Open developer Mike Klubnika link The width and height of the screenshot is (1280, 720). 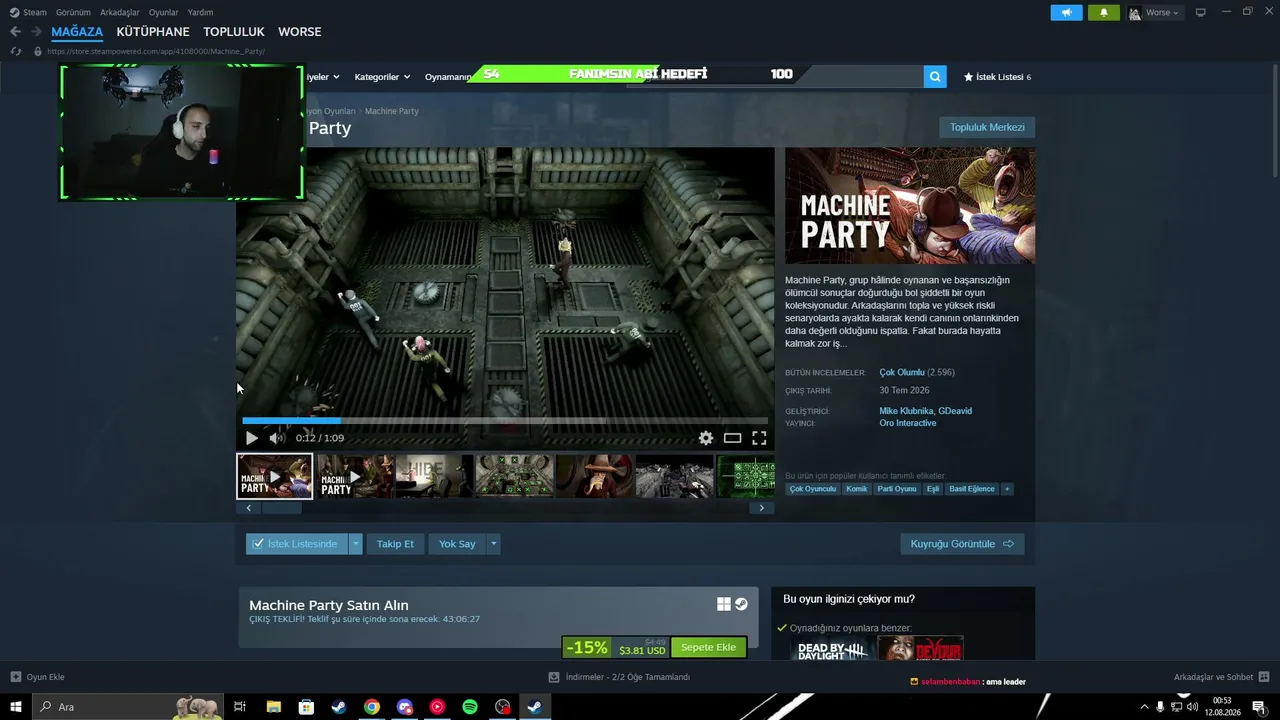click(906, 411)
